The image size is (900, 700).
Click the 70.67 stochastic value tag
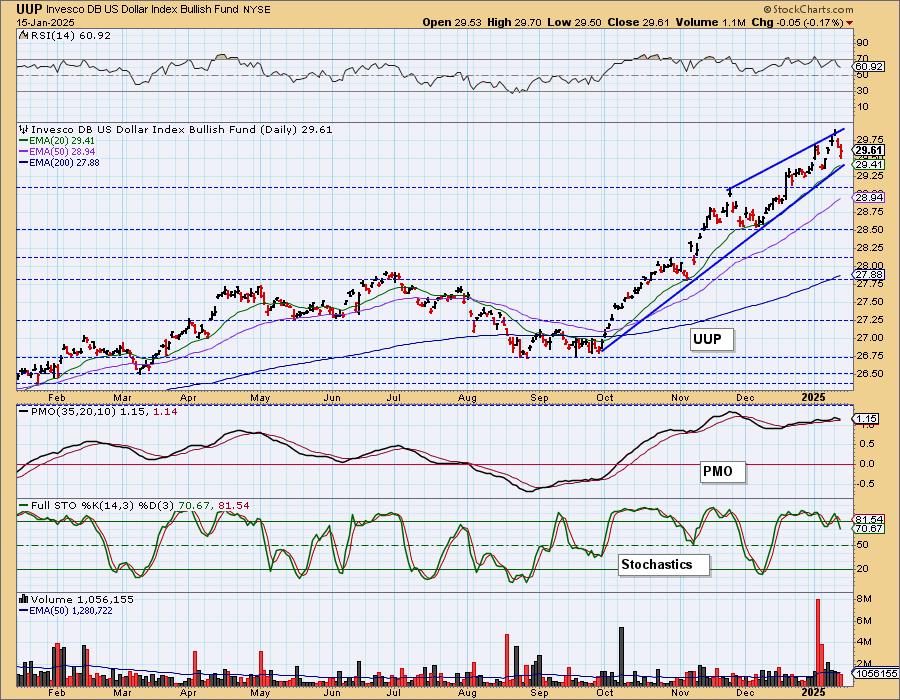(869, 528)
